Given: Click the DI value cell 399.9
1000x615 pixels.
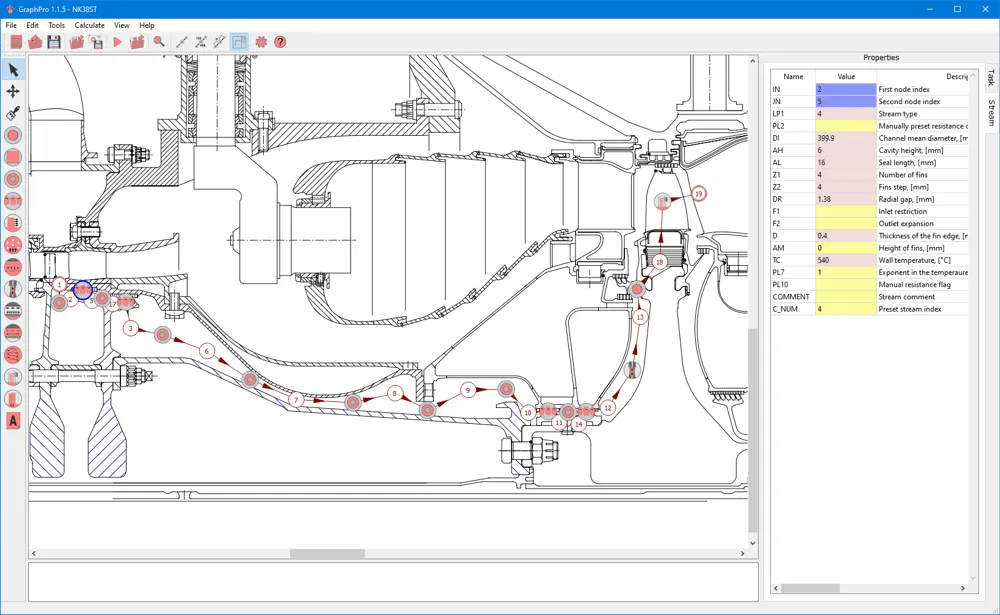Looking at the screenshot, I should coord(846,138).
